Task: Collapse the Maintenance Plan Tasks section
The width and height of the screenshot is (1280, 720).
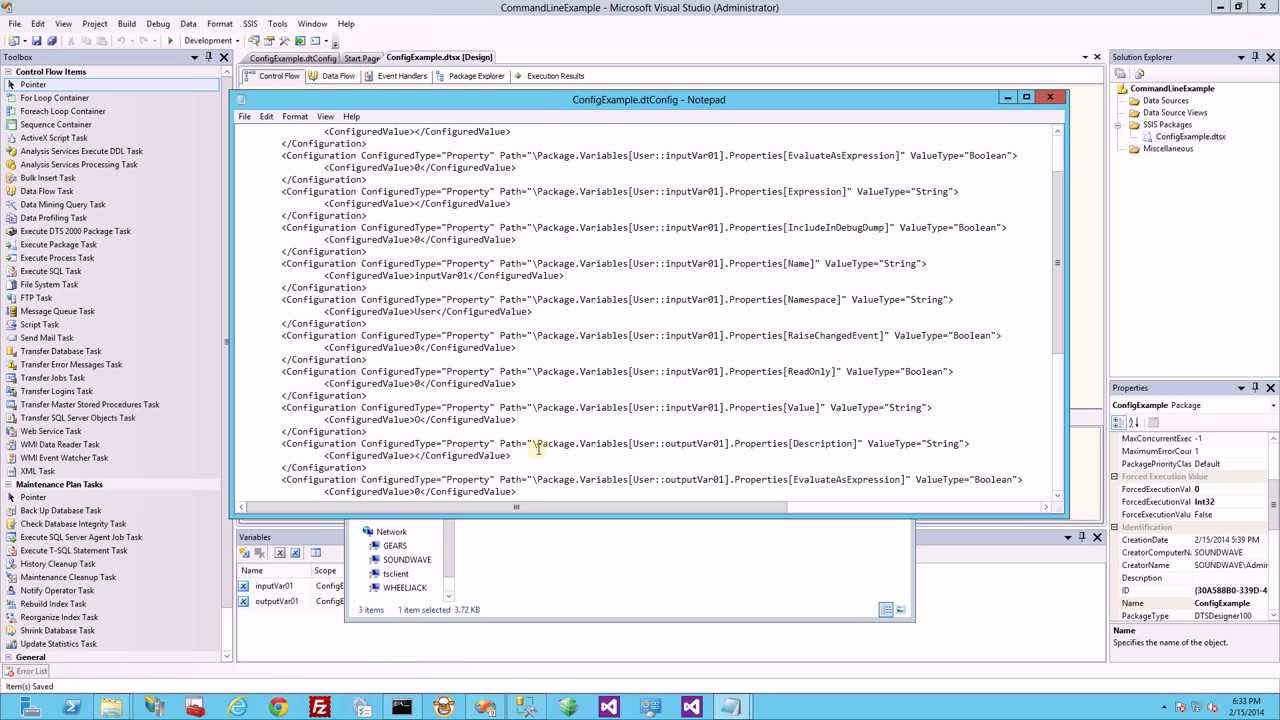Action: coord(9,485)
